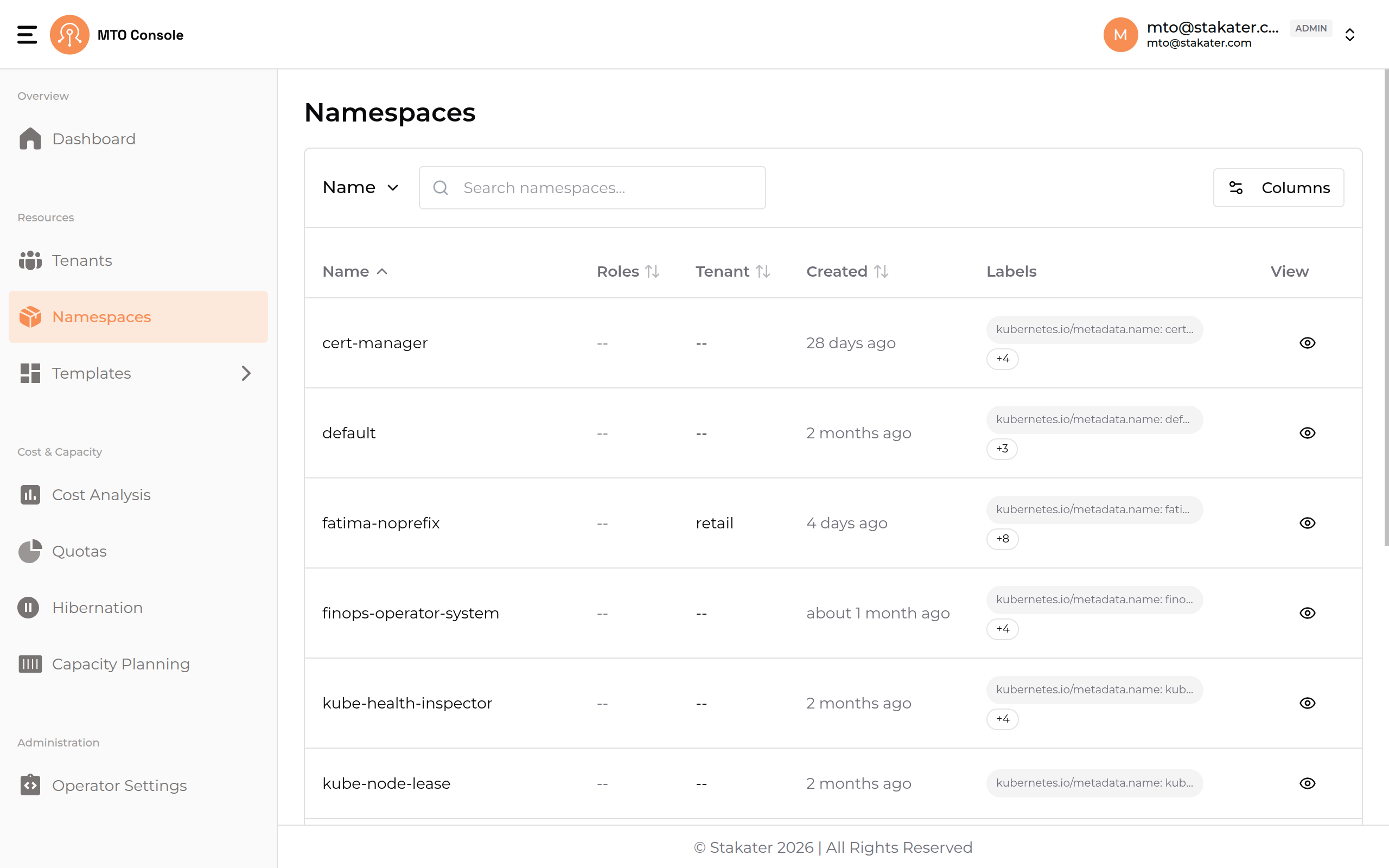The height and width of the screenshot is (868, 1389).
Task: Sort by Created column arrows
Action: point(881,271)
